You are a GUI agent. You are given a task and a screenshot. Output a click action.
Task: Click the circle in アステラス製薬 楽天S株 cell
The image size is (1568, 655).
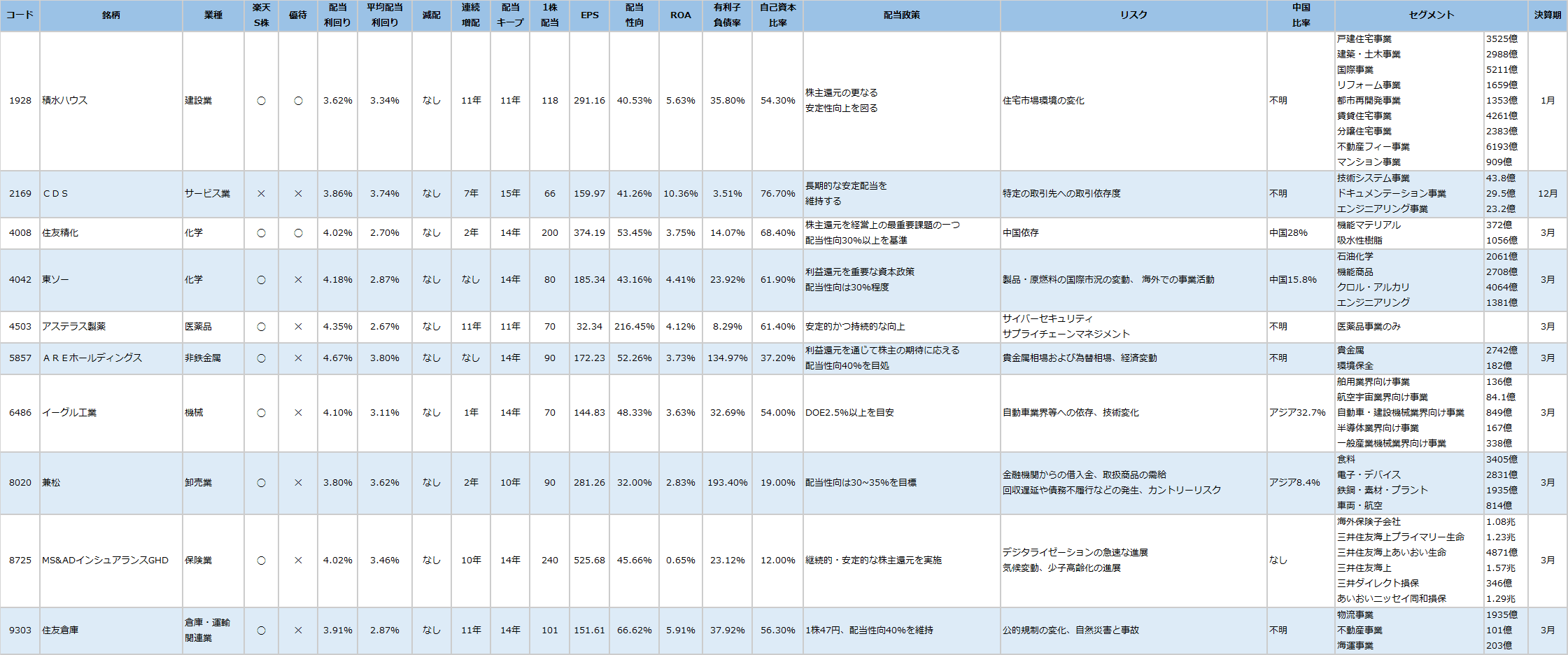click(x=261, y=327)
